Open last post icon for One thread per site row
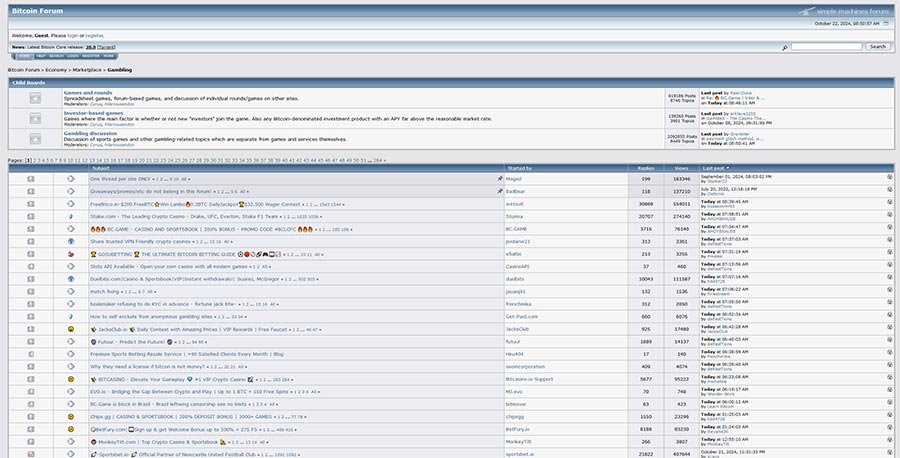900x458 pixels. [x=889, y=177]
